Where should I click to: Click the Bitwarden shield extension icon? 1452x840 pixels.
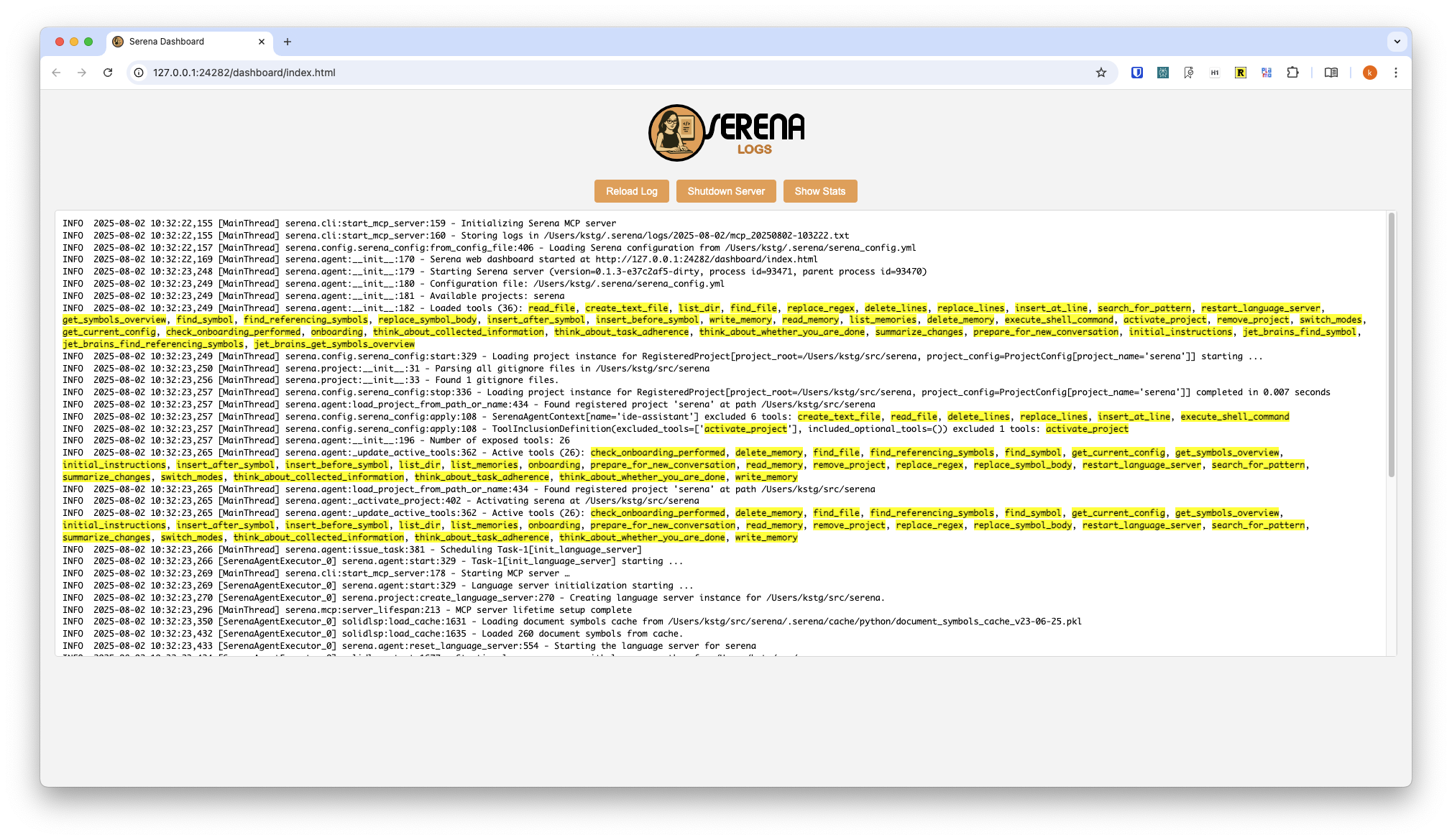pos(1137,73)
